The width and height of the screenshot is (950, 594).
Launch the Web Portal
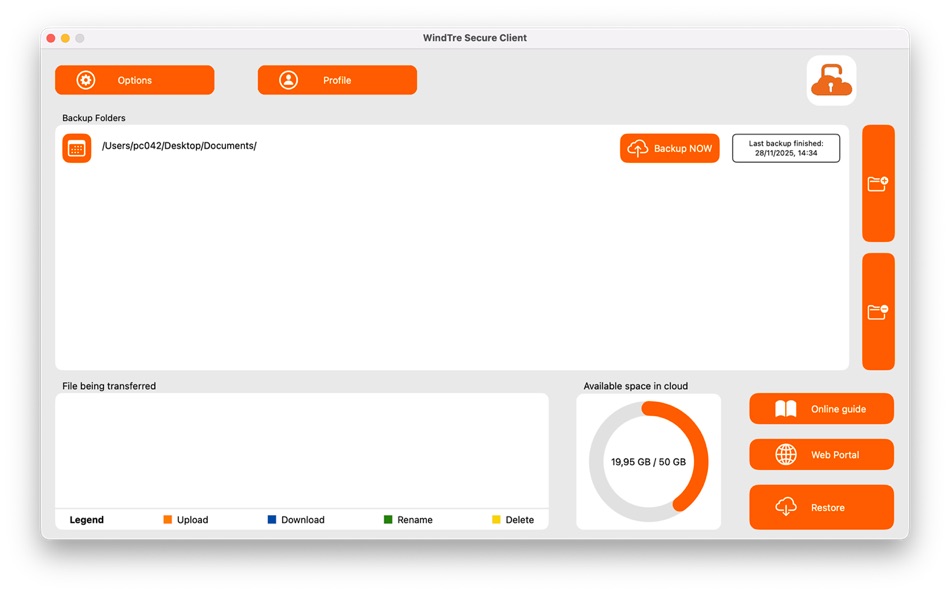pos(821,454)
